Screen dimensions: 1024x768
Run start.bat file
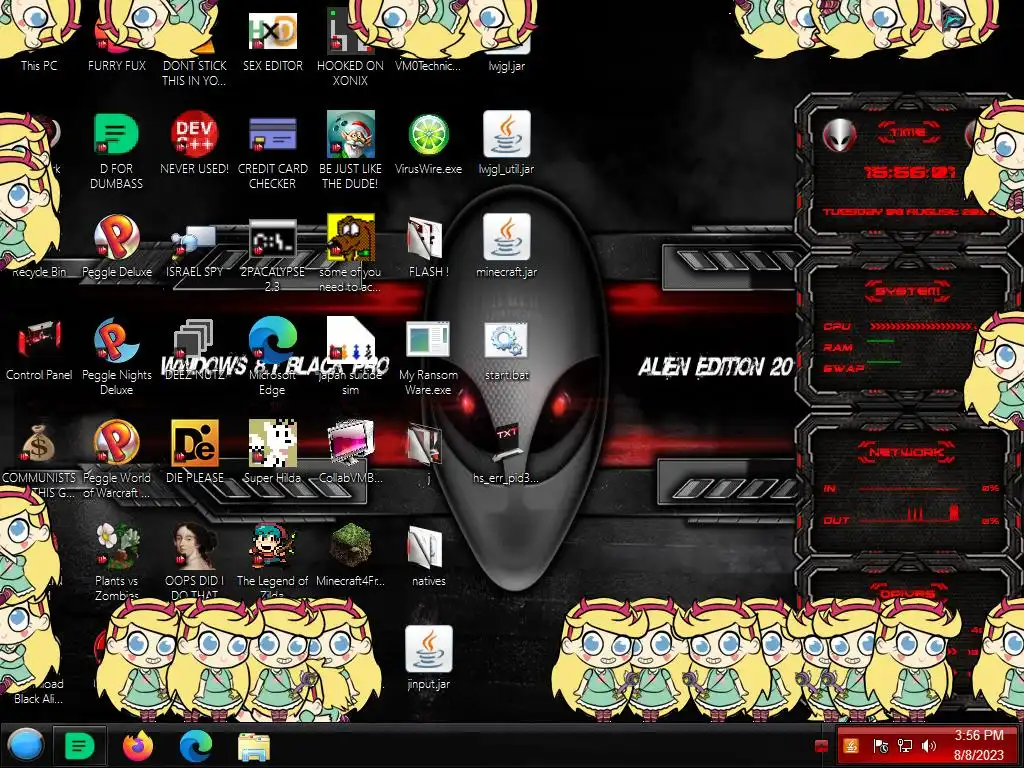pos(506,341)
